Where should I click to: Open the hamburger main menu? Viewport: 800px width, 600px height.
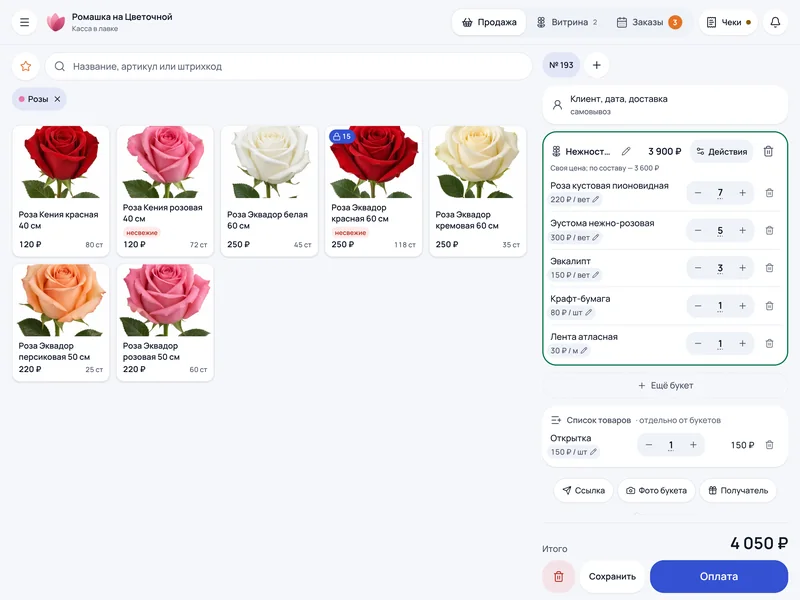24,22
